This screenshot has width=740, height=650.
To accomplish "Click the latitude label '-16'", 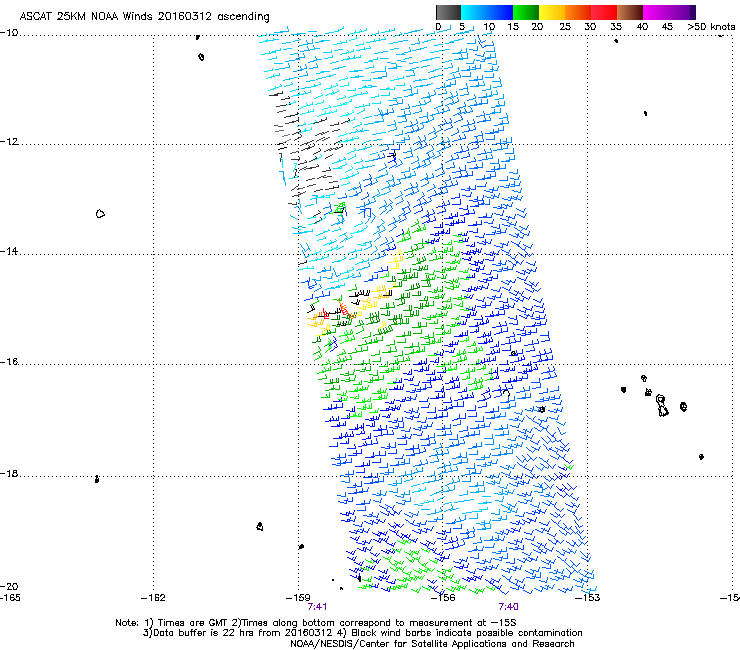I will pyautogui.click(x=9, y=362).
